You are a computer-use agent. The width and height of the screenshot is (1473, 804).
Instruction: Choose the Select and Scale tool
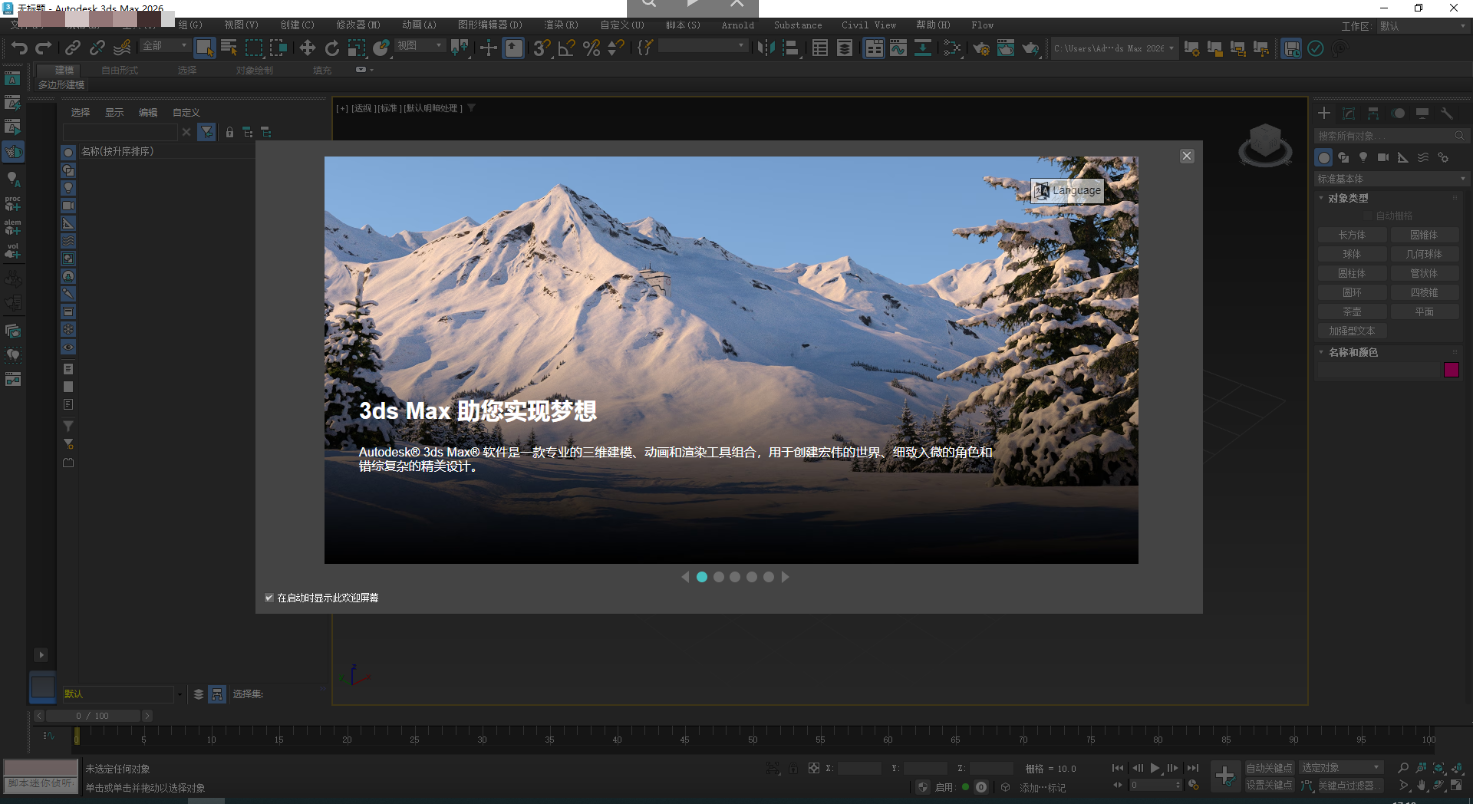coord(357,47)
